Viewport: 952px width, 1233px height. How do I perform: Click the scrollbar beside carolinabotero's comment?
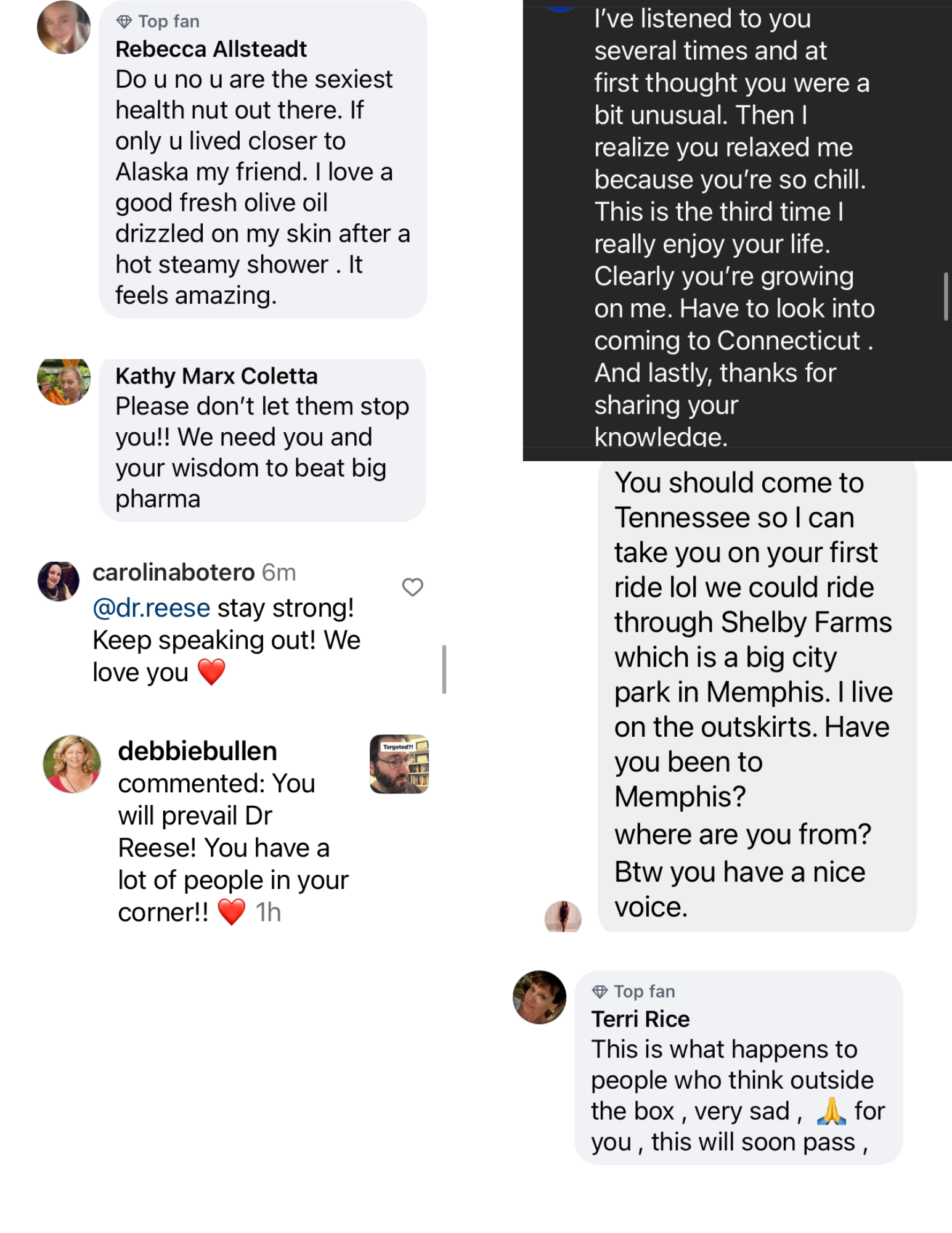tap(444, 669)
